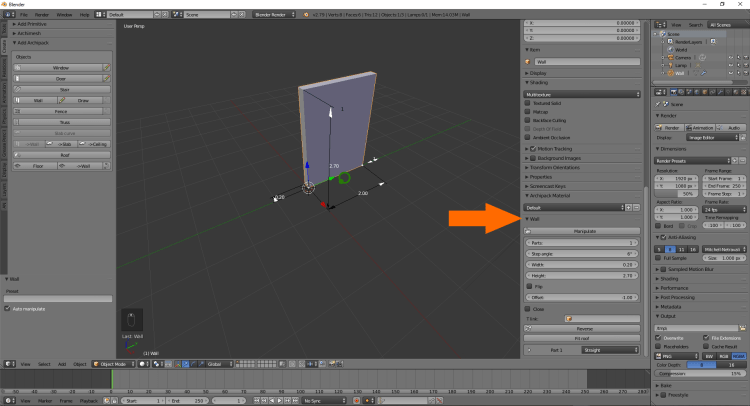Open the File menu

(22, 16)
